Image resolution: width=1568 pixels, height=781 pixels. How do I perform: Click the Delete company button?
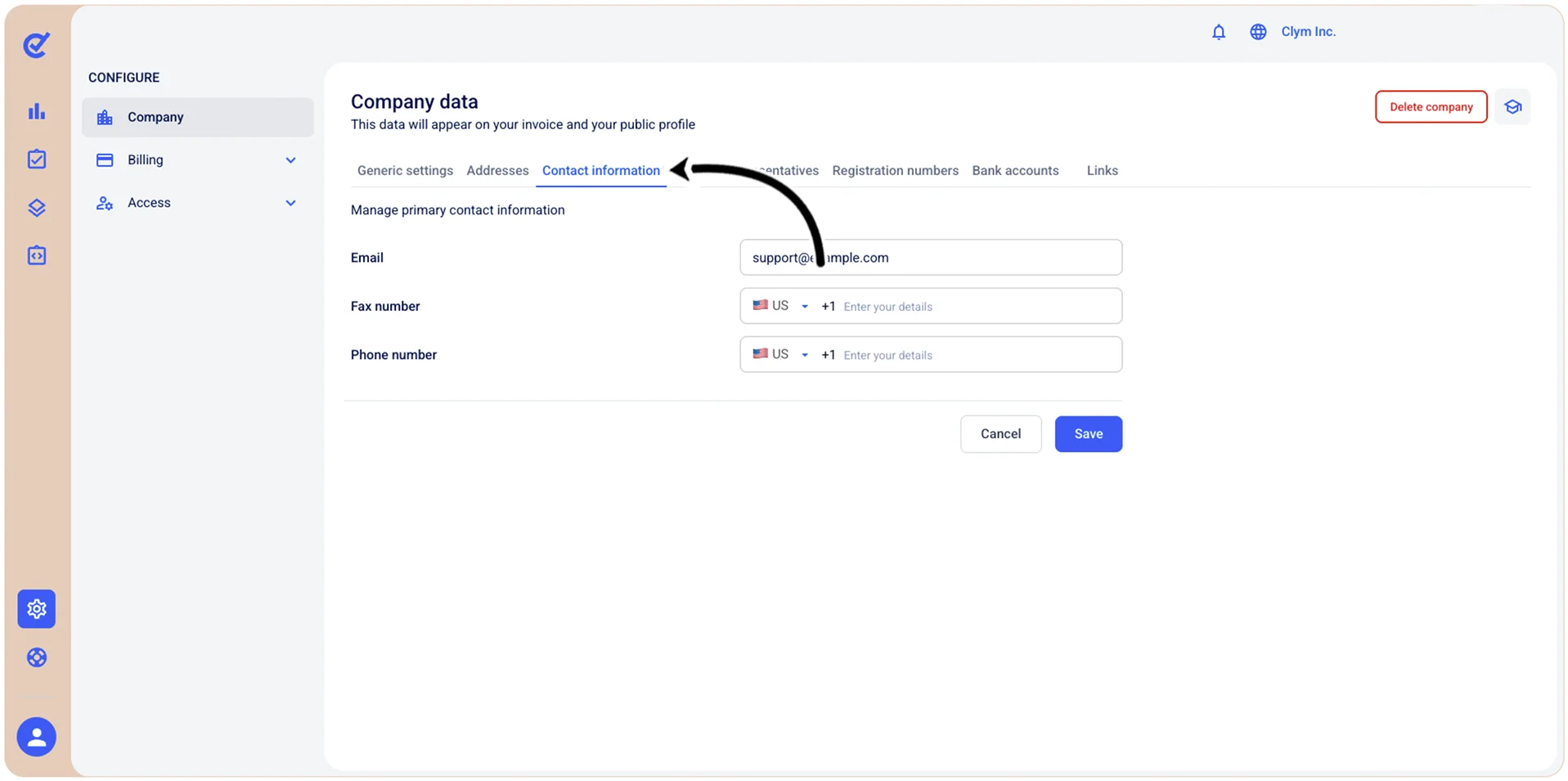point(1431,107)
